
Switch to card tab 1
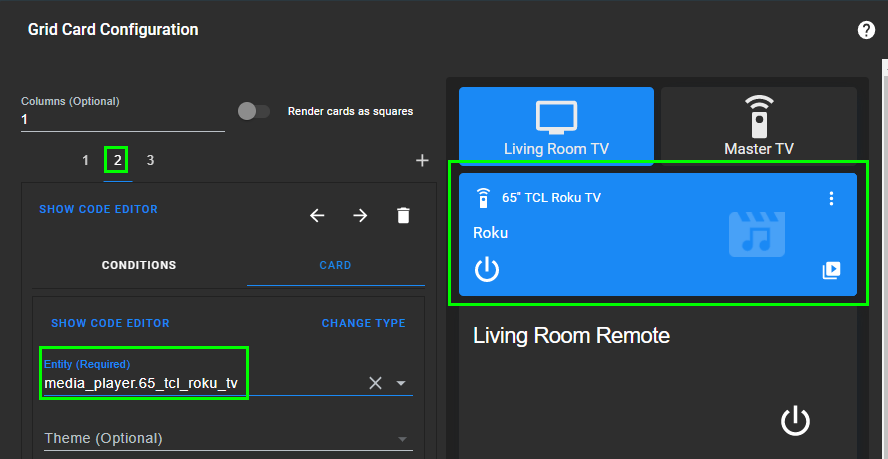pyautogui.click(x=86, y=161)
